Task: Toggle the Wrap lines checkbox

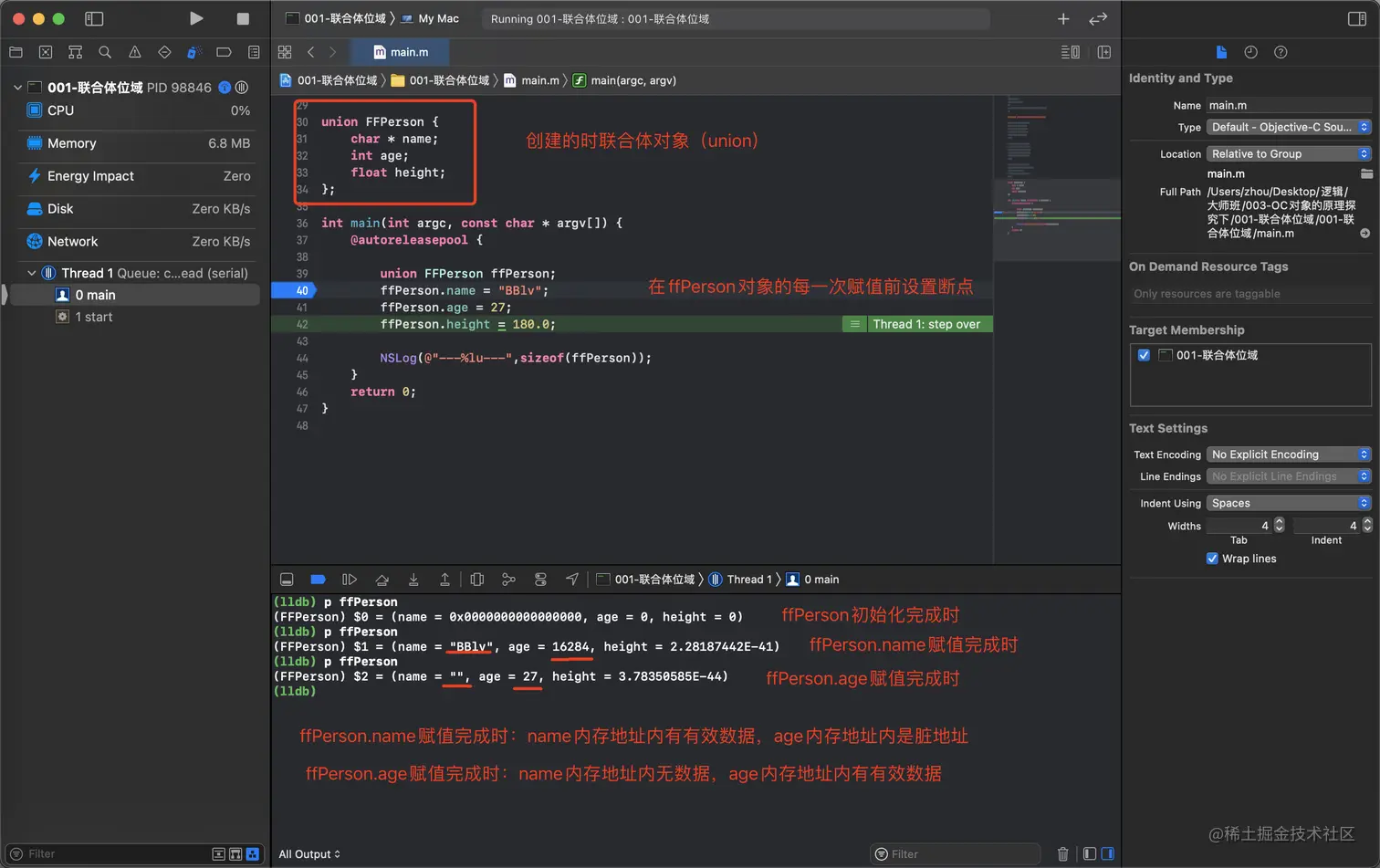Action: pos(1212,559)
